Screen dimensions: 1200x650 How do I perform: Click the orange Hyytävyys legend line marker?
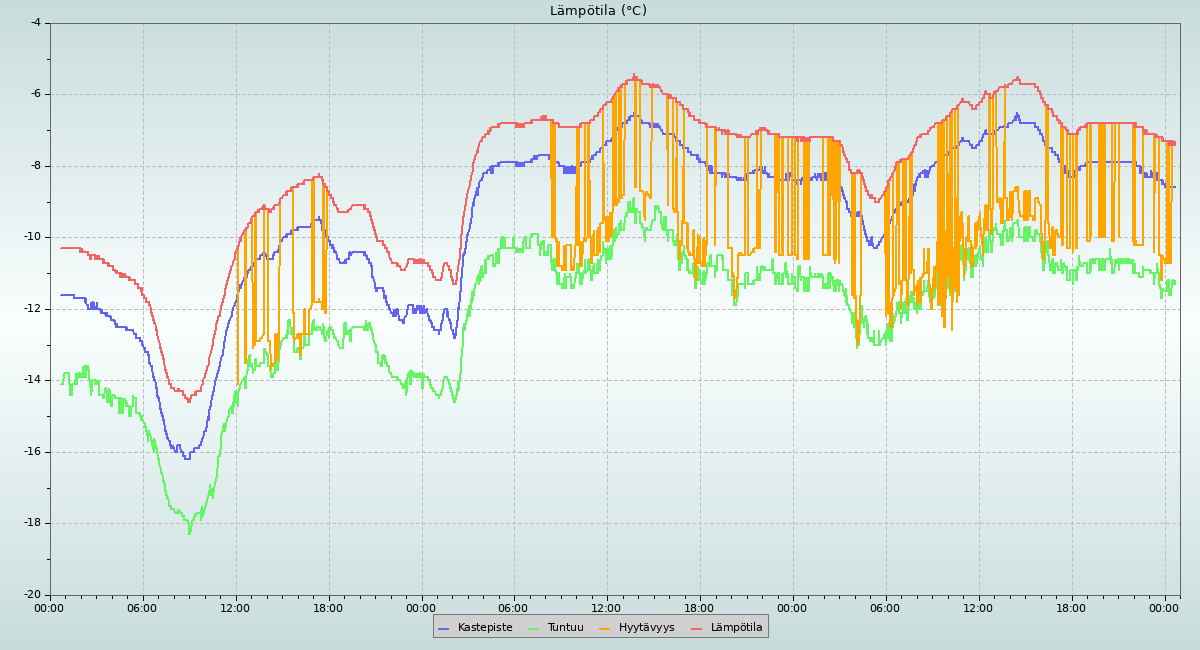coord(605,628)
